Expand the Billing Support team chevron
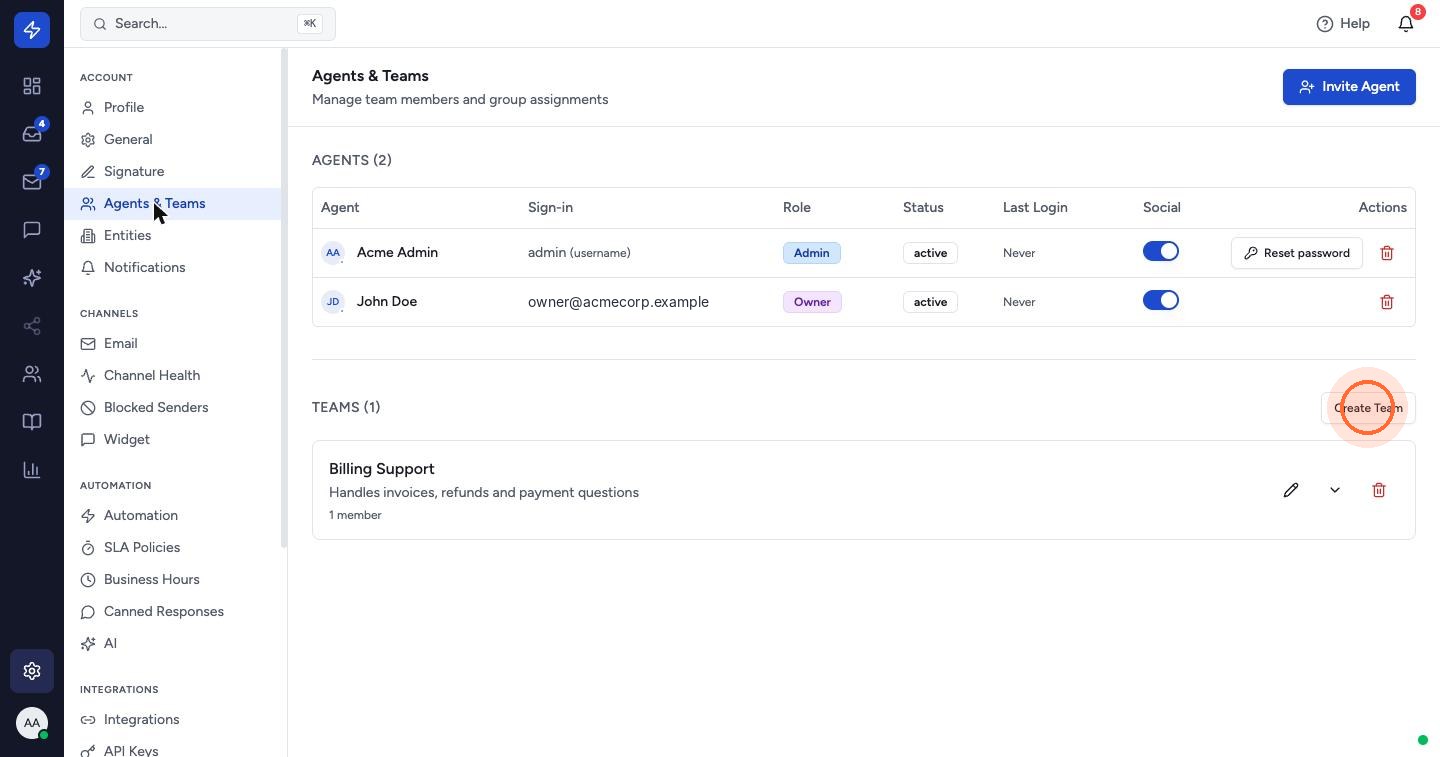Image resolution: width=1440 pixels, height=757 pixels. 1335,490
